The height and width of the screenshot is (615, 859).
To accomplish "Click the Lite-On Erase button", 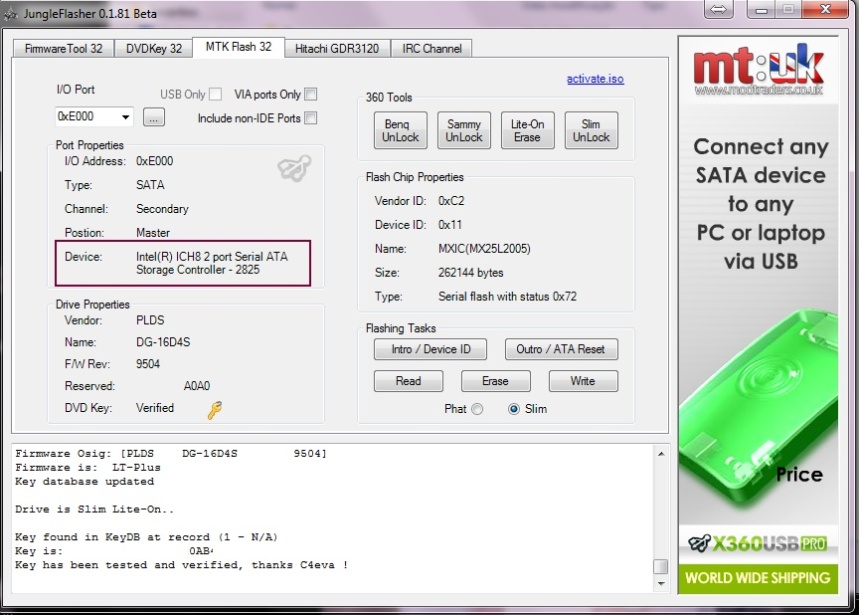I will 528,130.
